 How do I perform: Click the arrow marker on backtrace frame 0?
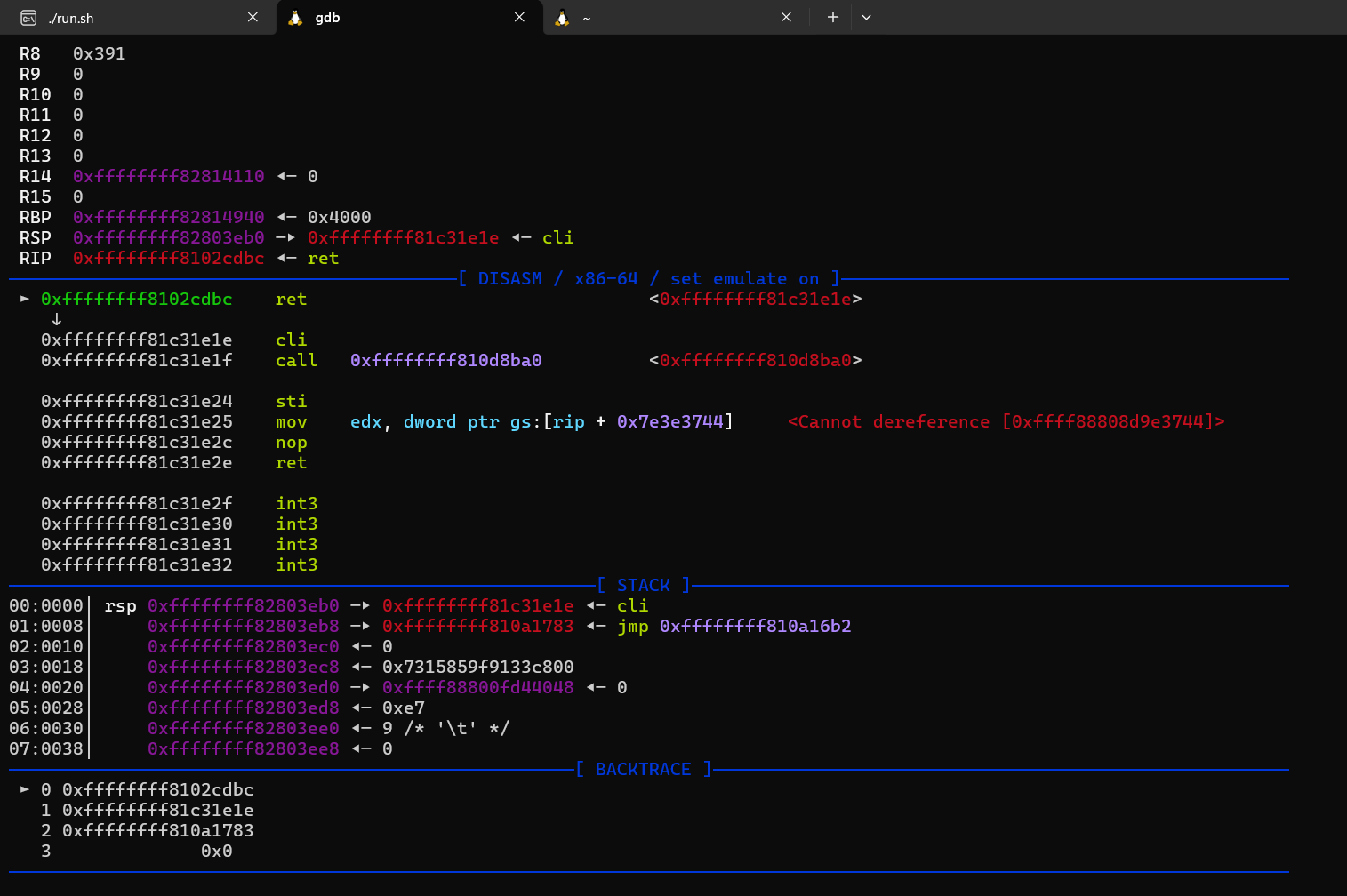23,788
